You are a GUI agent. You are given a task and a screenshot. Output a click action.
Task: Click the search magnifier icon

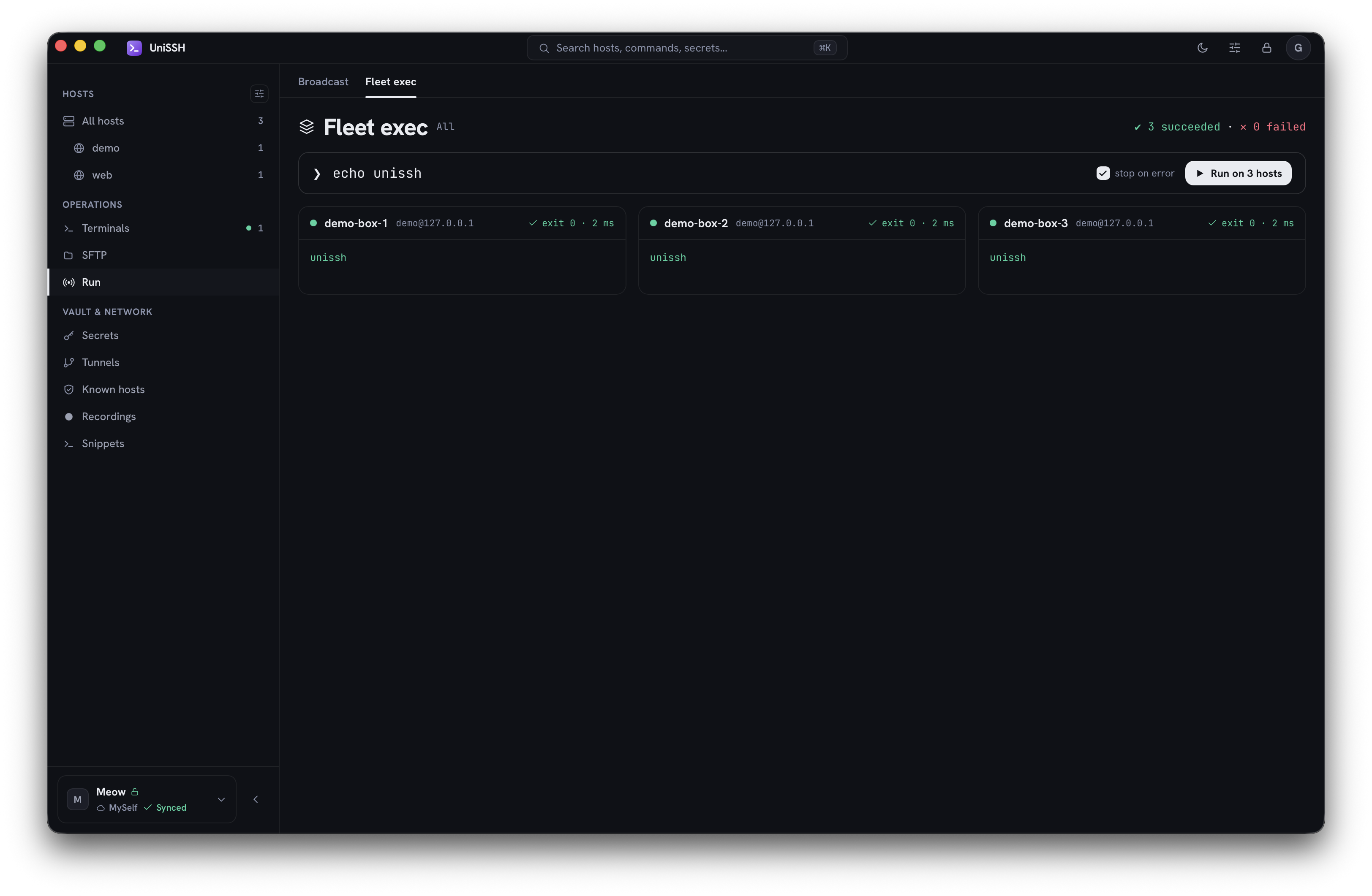[x=544, y=48]
